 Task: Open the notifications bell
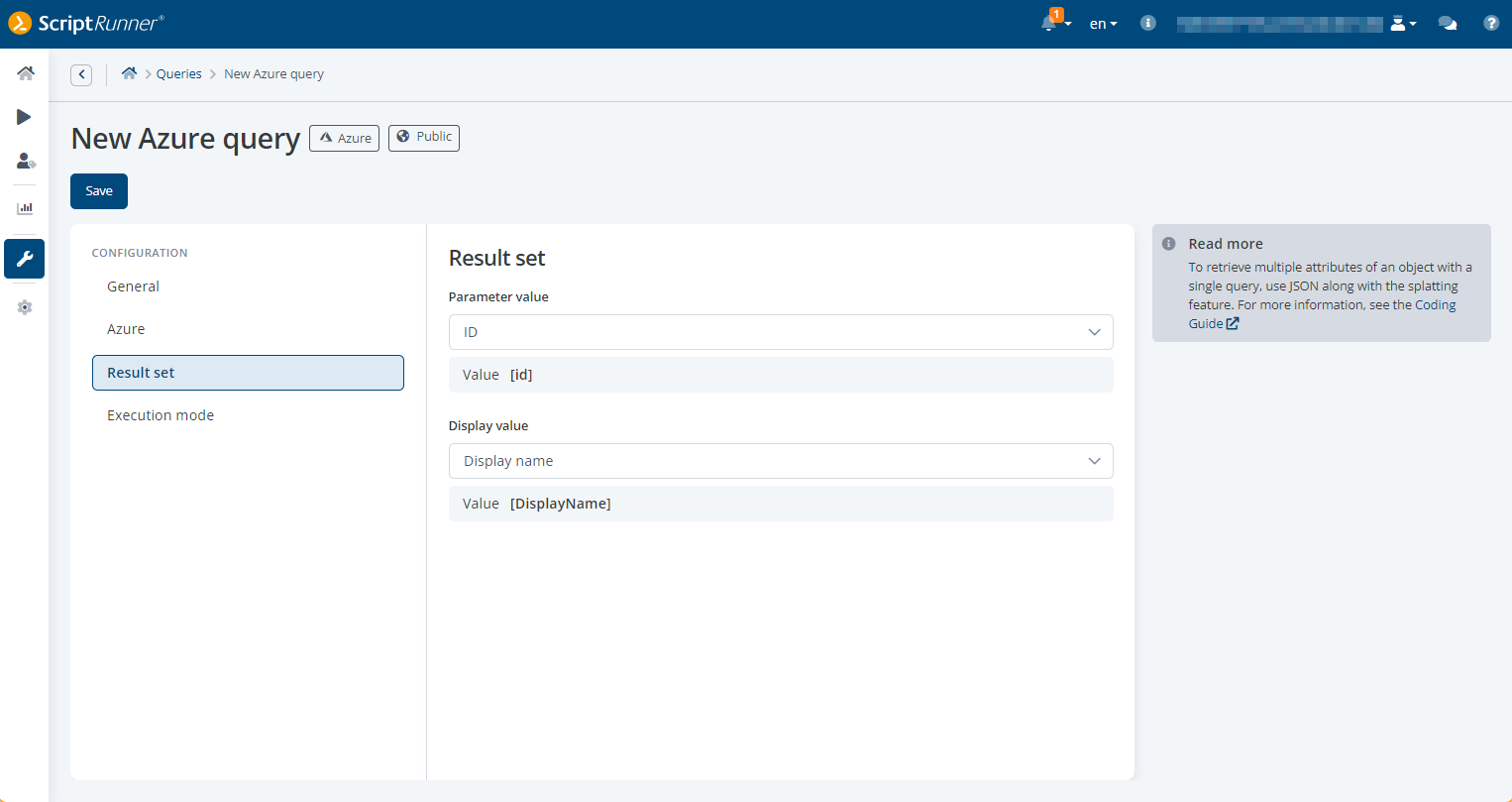tap(1049, 23)
